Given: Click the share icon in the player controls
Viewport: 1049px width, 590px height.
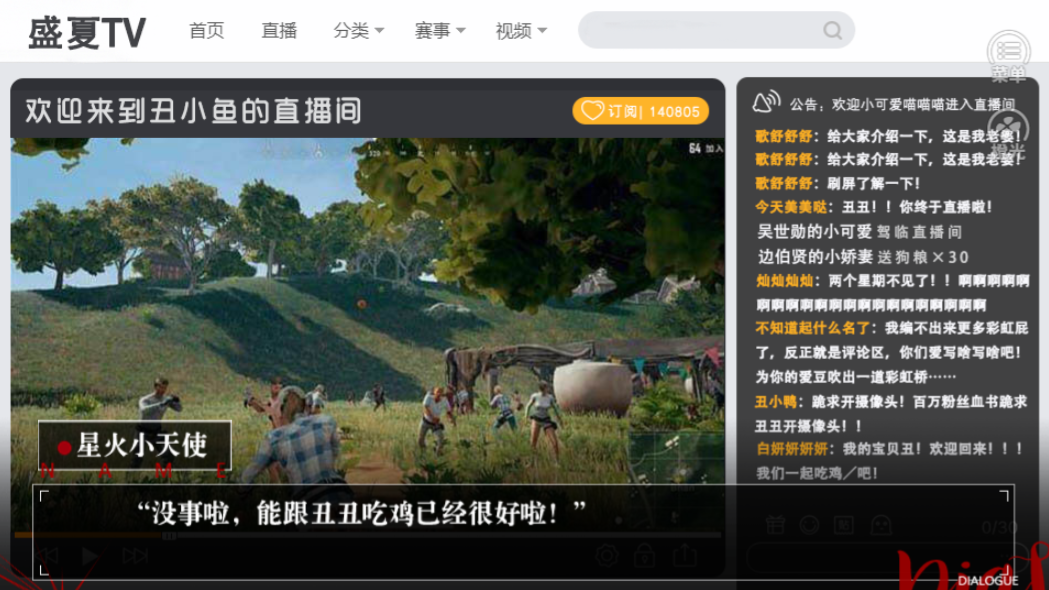Looking at the screenshot, I should 685,555.
